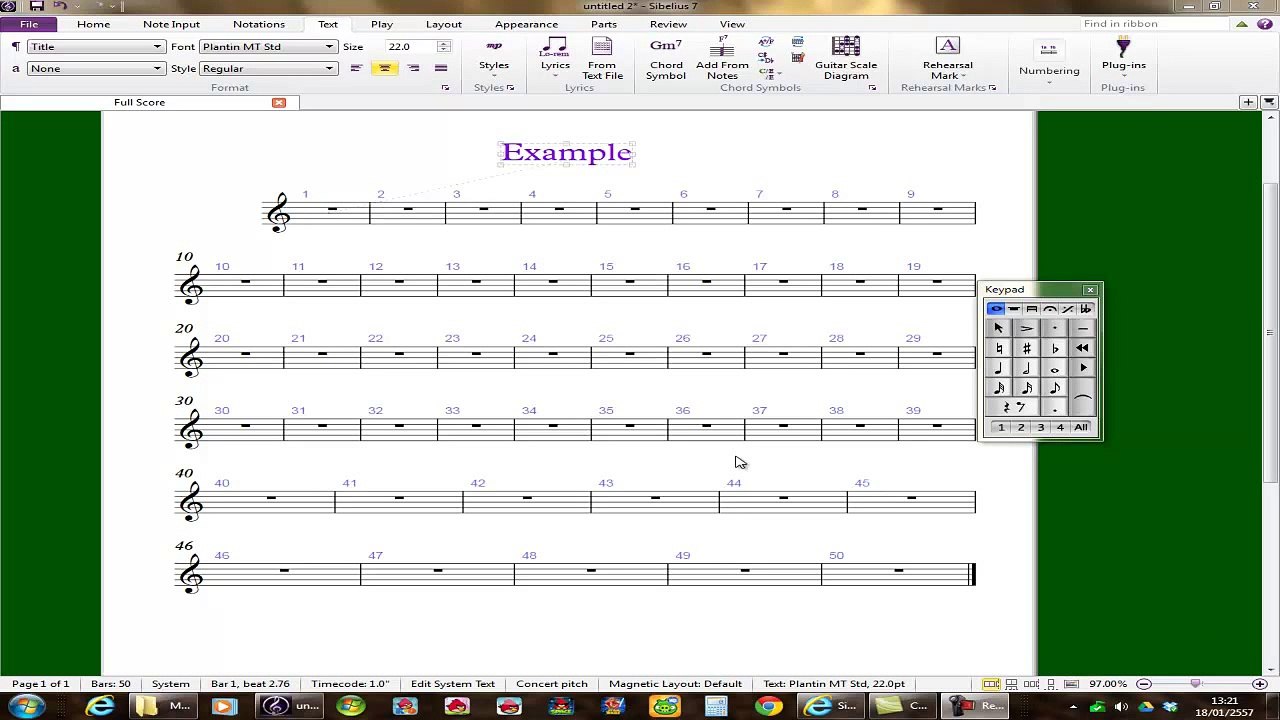Image resolution: width=1280 pixels, height=720 pixels.
Task: Switch to the Home ribbon tab
Action: tap(93, 24)
